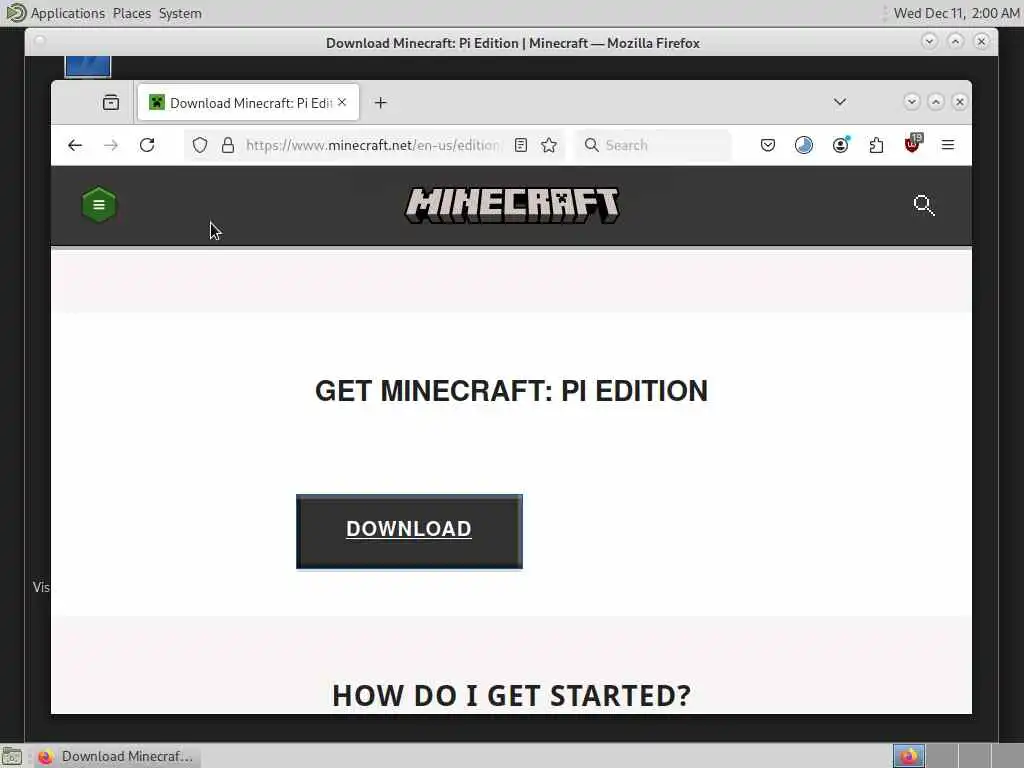Go back to the previous page

point(75,145)
